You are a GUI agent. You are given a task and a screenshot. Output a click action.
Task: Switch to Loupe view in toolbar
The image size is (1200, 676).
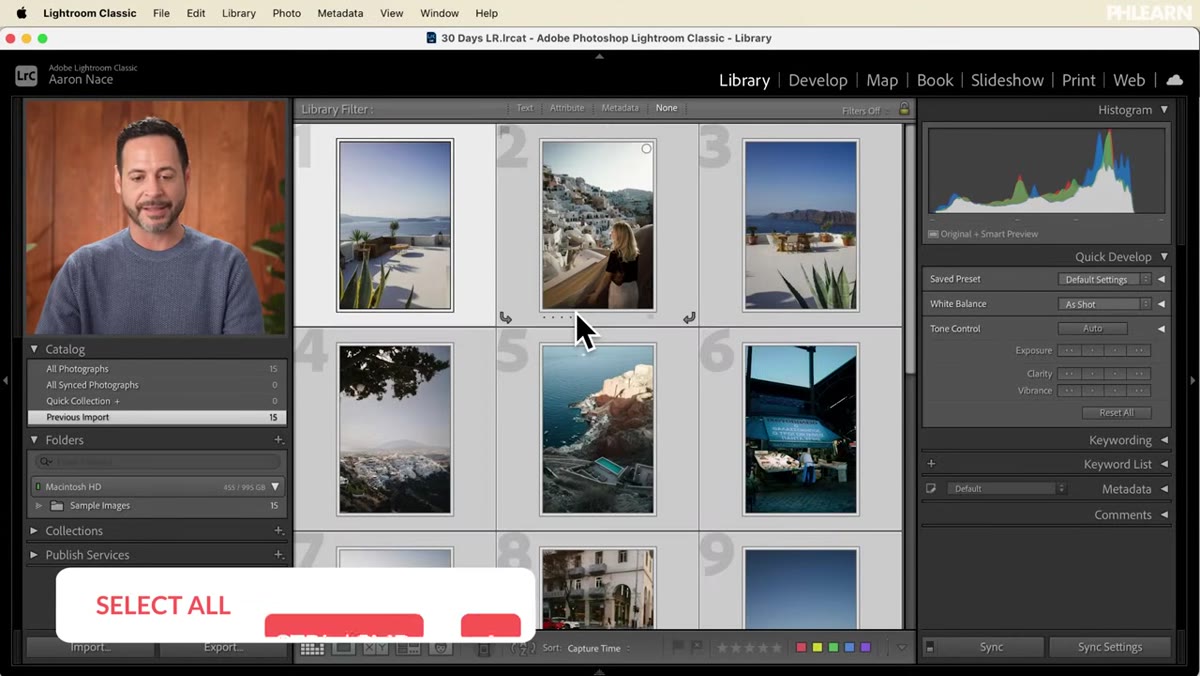click(x=343, y=648)
